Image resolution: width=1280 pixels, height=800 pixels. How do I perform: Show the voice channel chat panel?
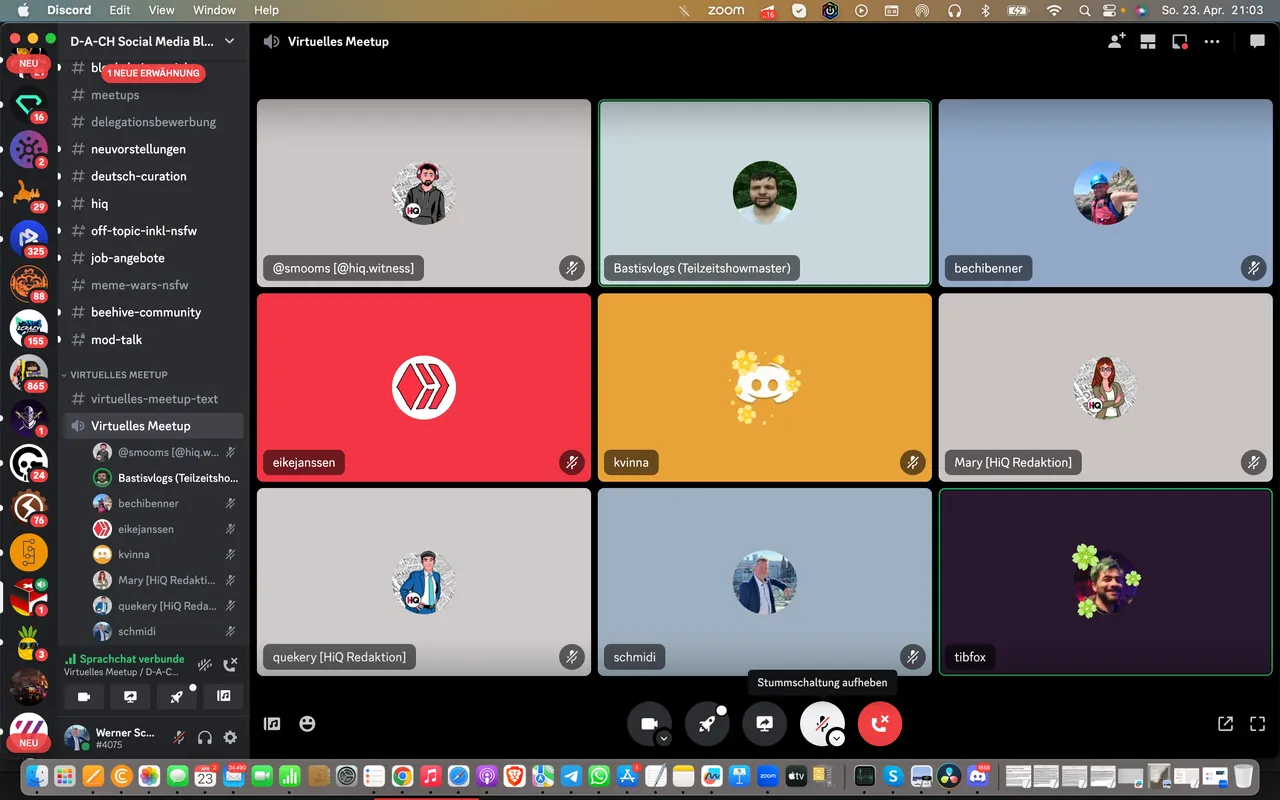click(1257, 42)
